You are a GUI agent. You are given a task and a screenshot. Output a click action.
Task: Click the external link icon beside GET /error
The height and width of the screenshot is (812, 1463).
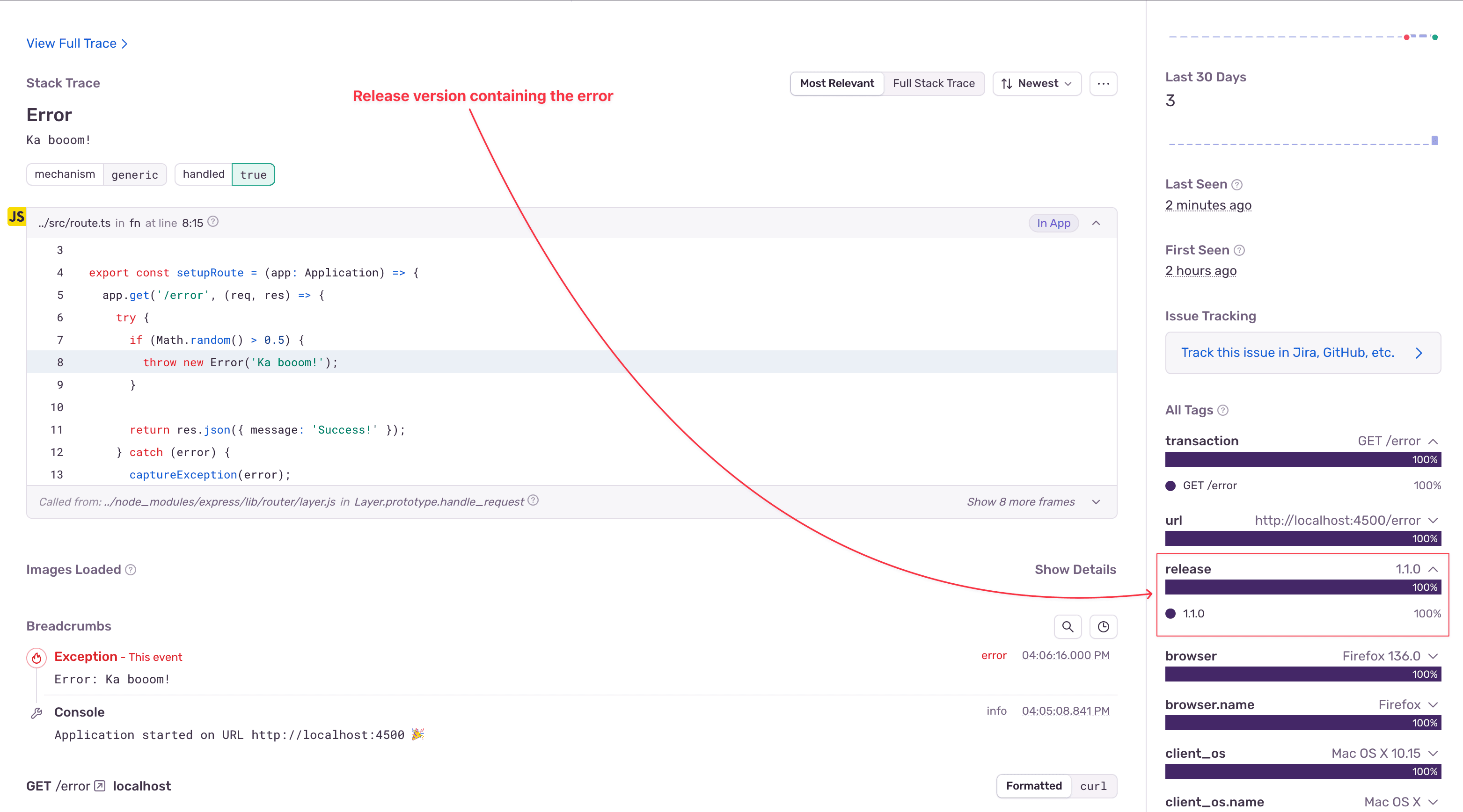(x=99, y=785)
